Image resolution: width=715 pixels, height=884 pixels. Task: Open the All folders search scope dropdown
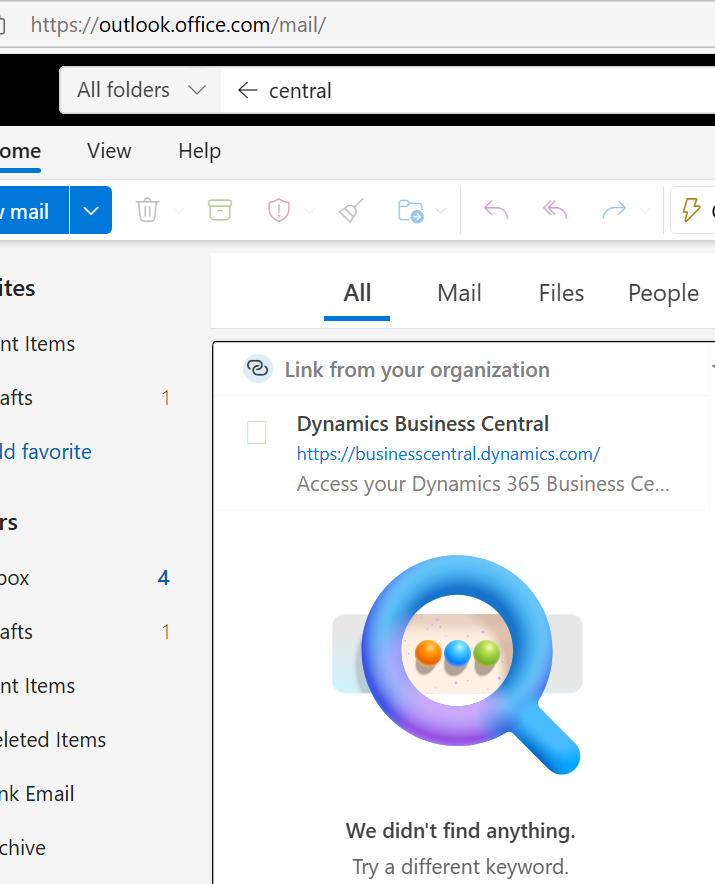[141, 90]
